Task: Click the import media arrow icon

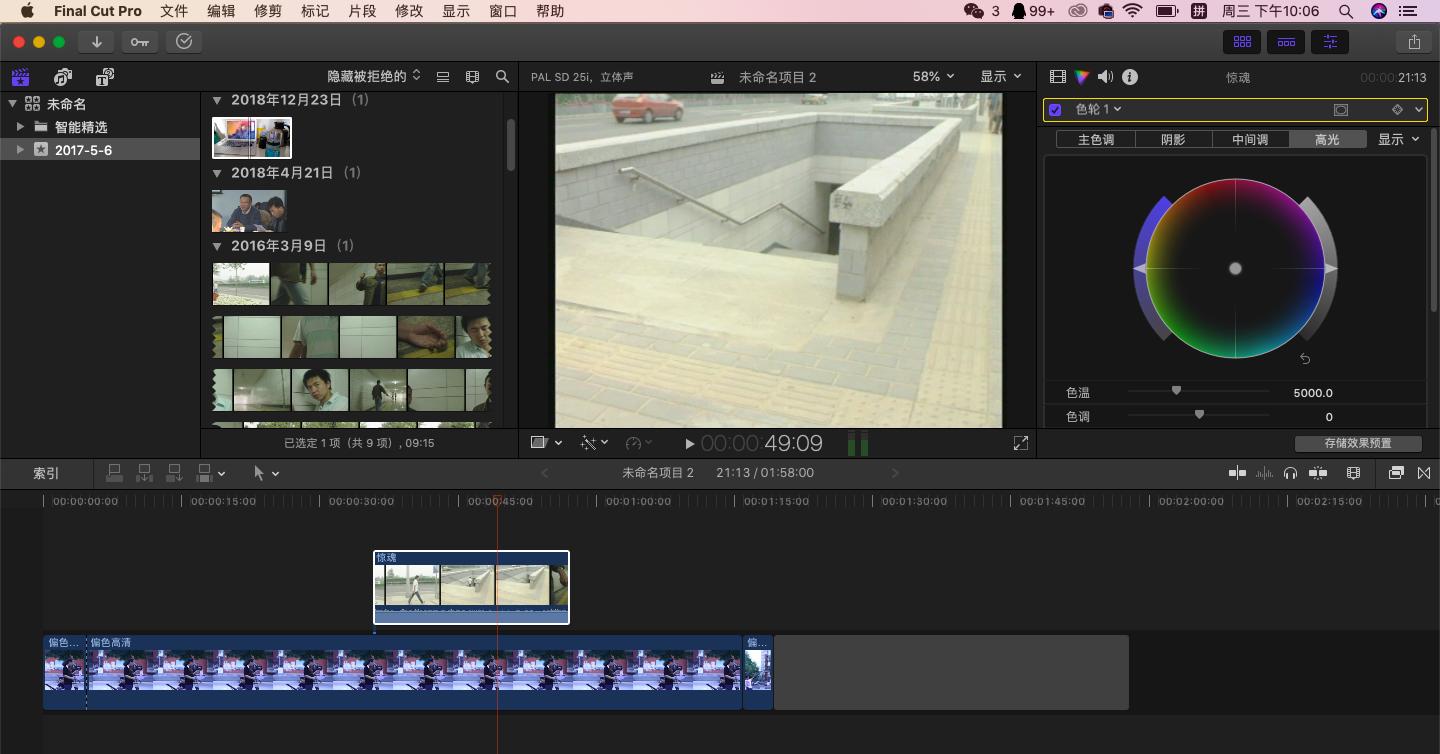Action: click(97, 42)
